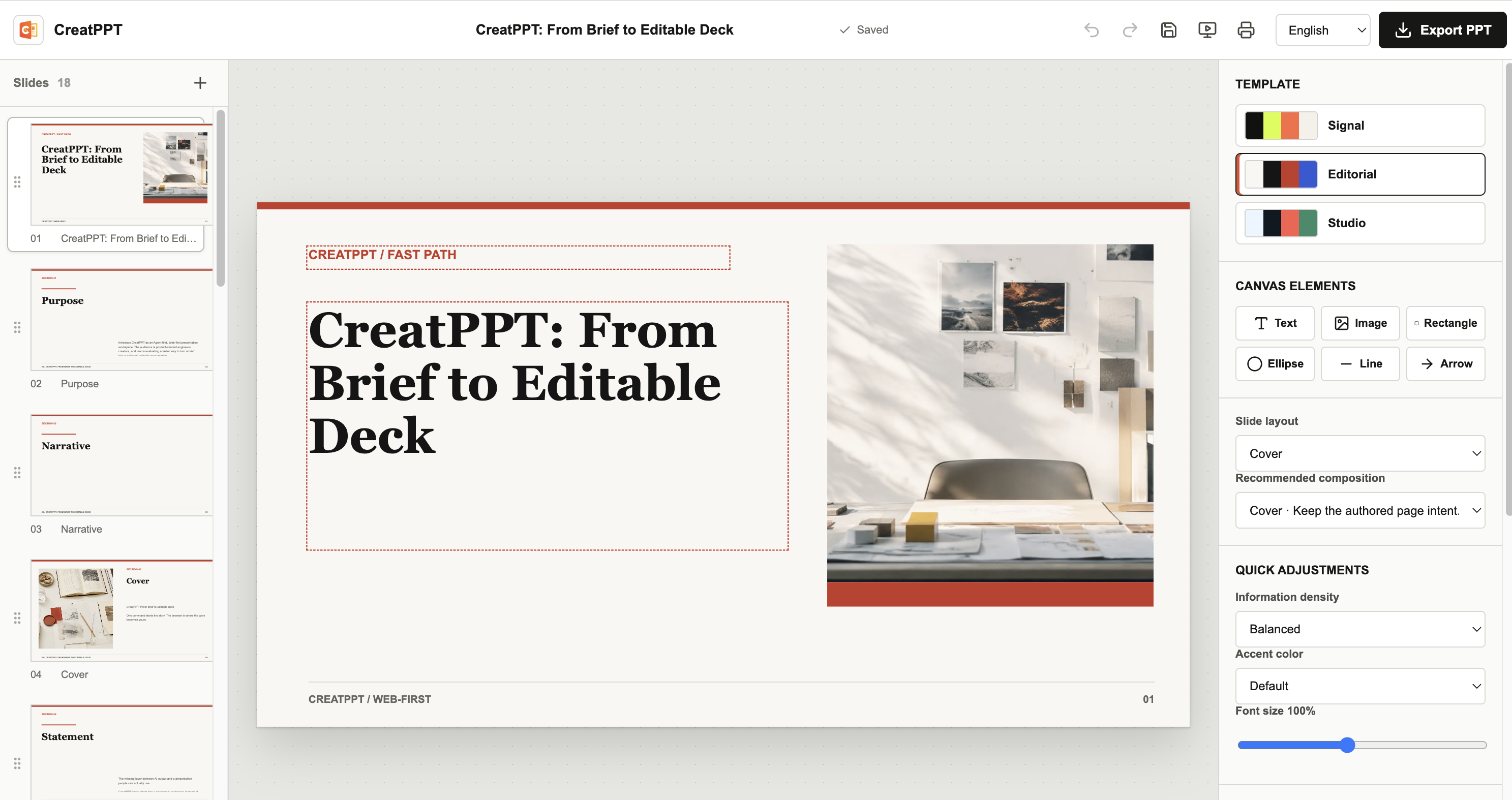Insert an Image element

1360,323
